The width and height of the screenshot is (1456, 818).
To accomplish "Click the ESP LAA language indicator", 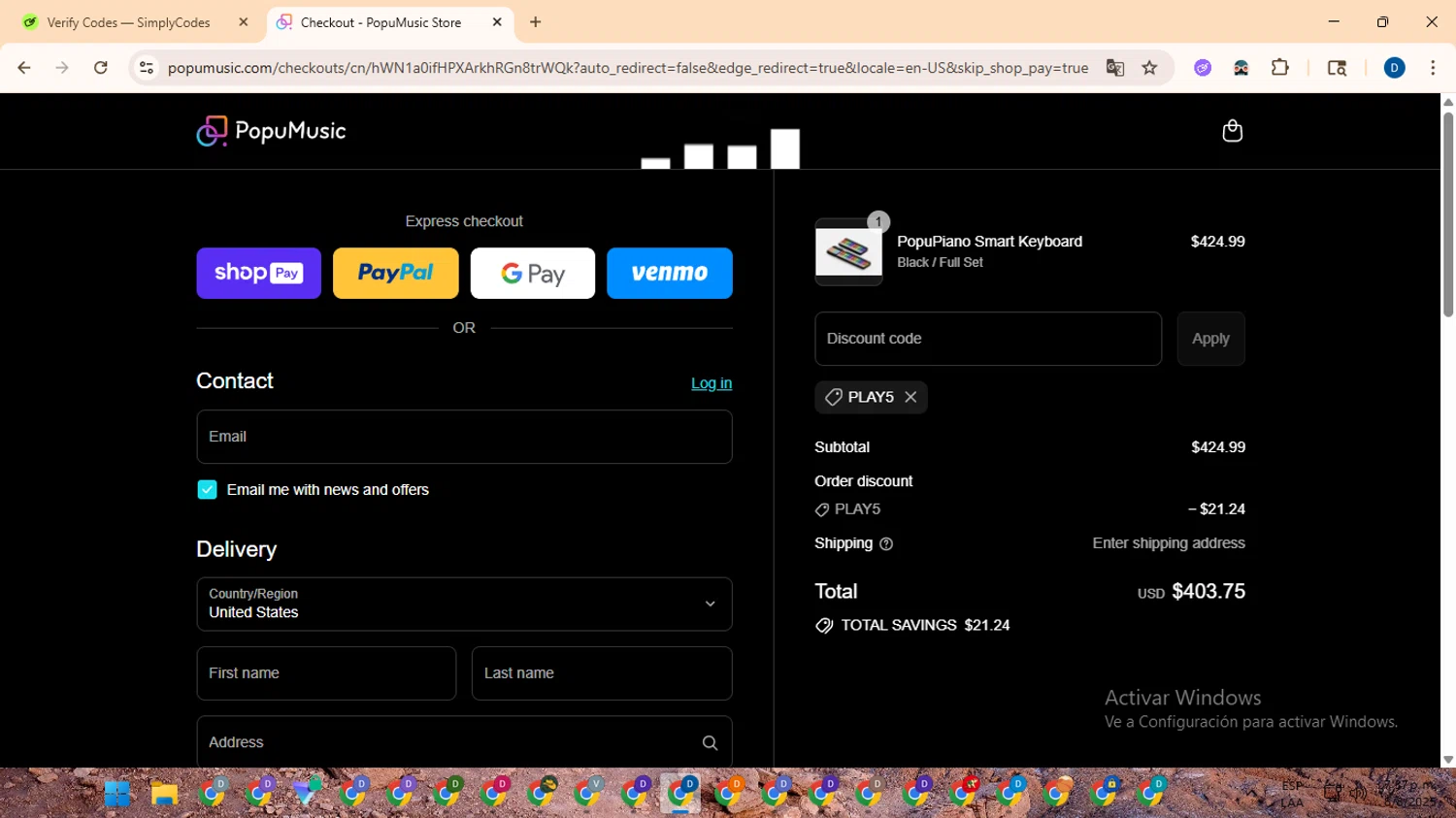I will click(1292, 794).
